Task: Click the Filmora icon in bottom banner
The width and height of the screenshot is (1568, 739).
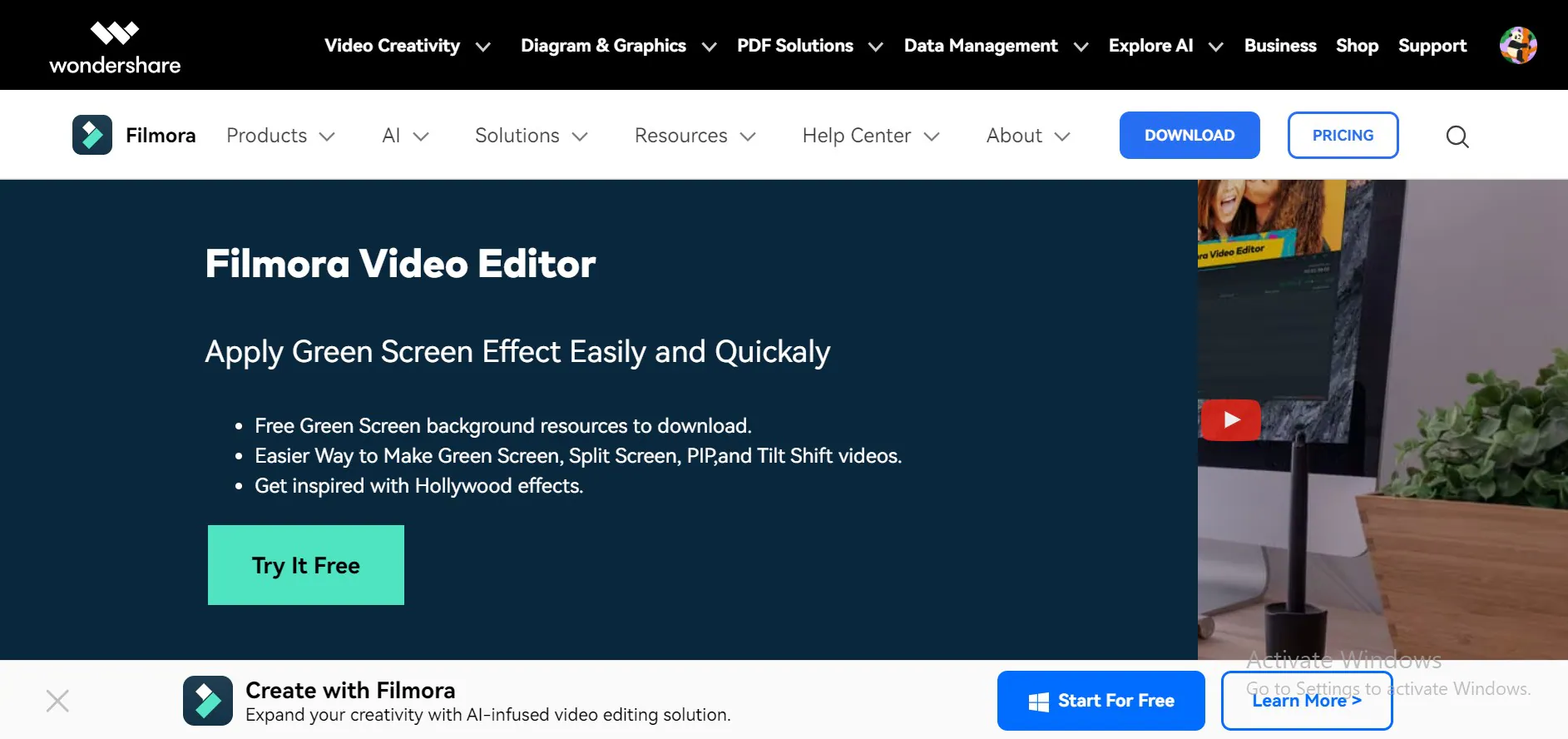Action: pos(208,701)
